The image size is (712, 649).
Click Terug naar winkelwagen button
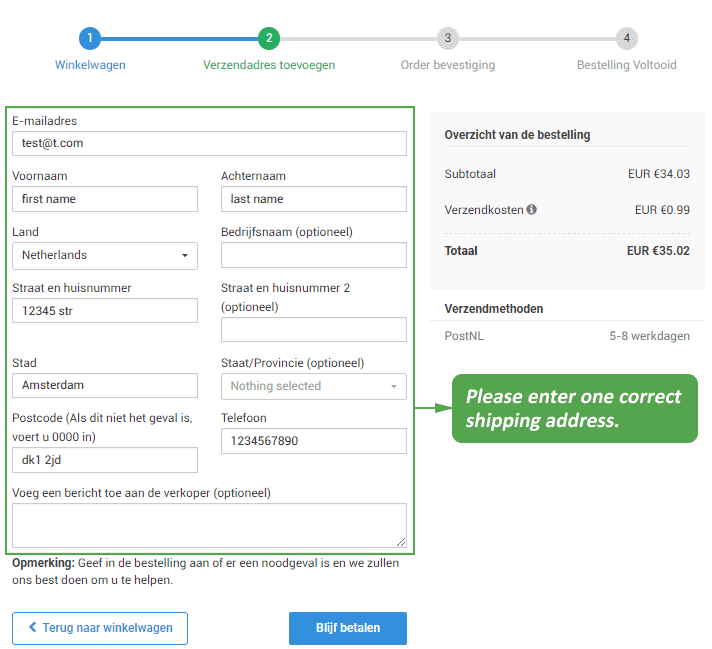[100, 628]
